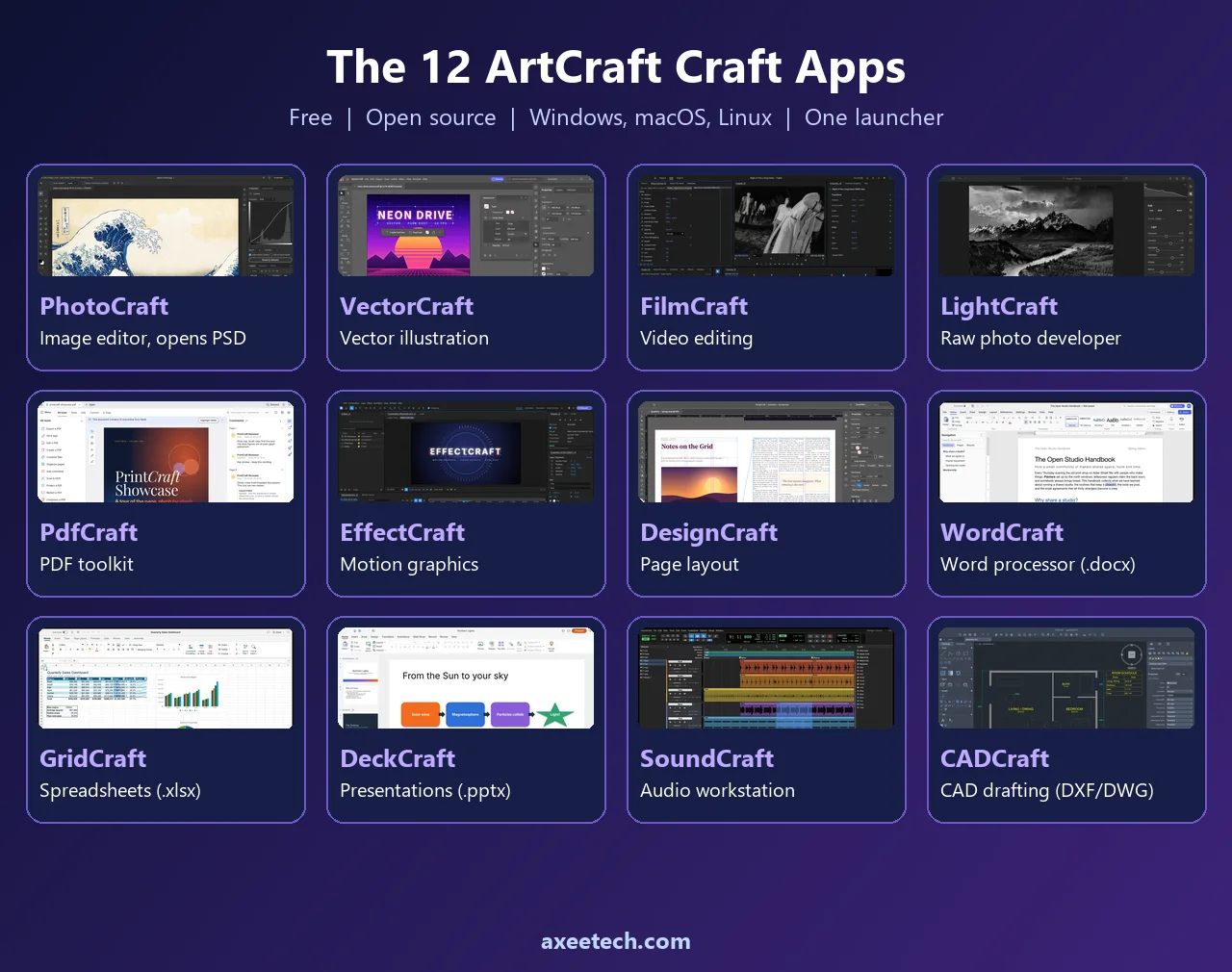Open the CADCraft floor plan thumbnail
The image size is (1232, 972).
click(1066, 678)
